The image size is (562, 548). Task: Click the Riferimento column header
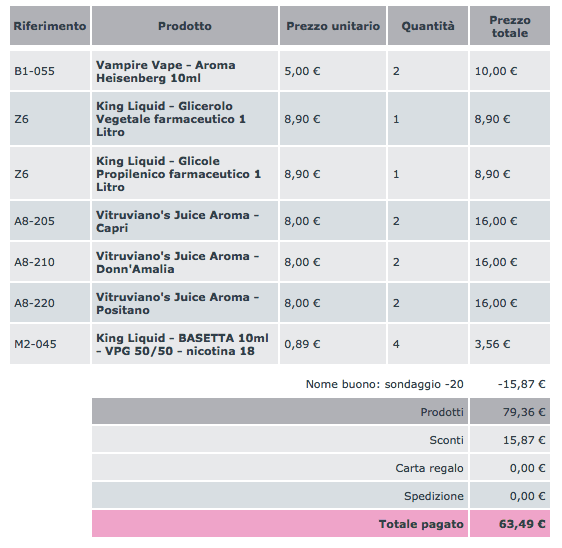(50, 26)
